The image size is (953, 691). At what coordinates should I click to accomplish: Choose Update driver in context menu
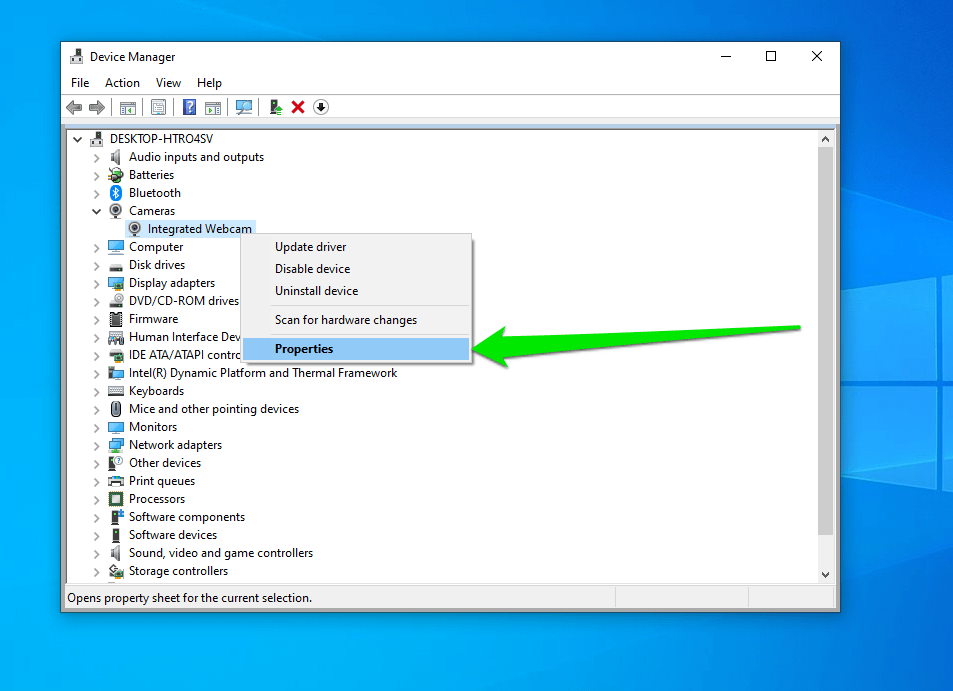point(356,247)
